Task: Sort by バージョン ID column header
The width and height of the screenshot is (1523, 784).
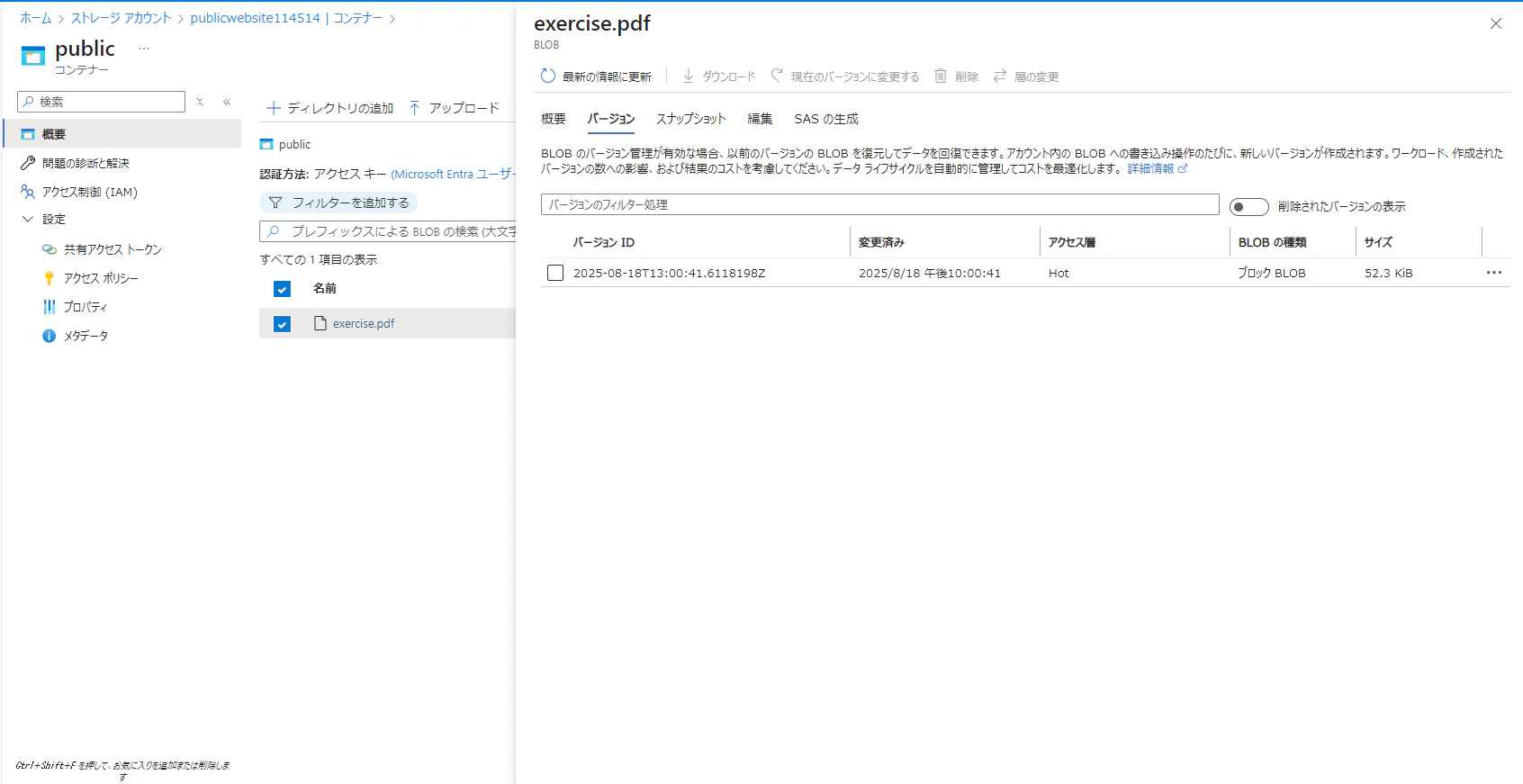Action: [x=604, y=242]
